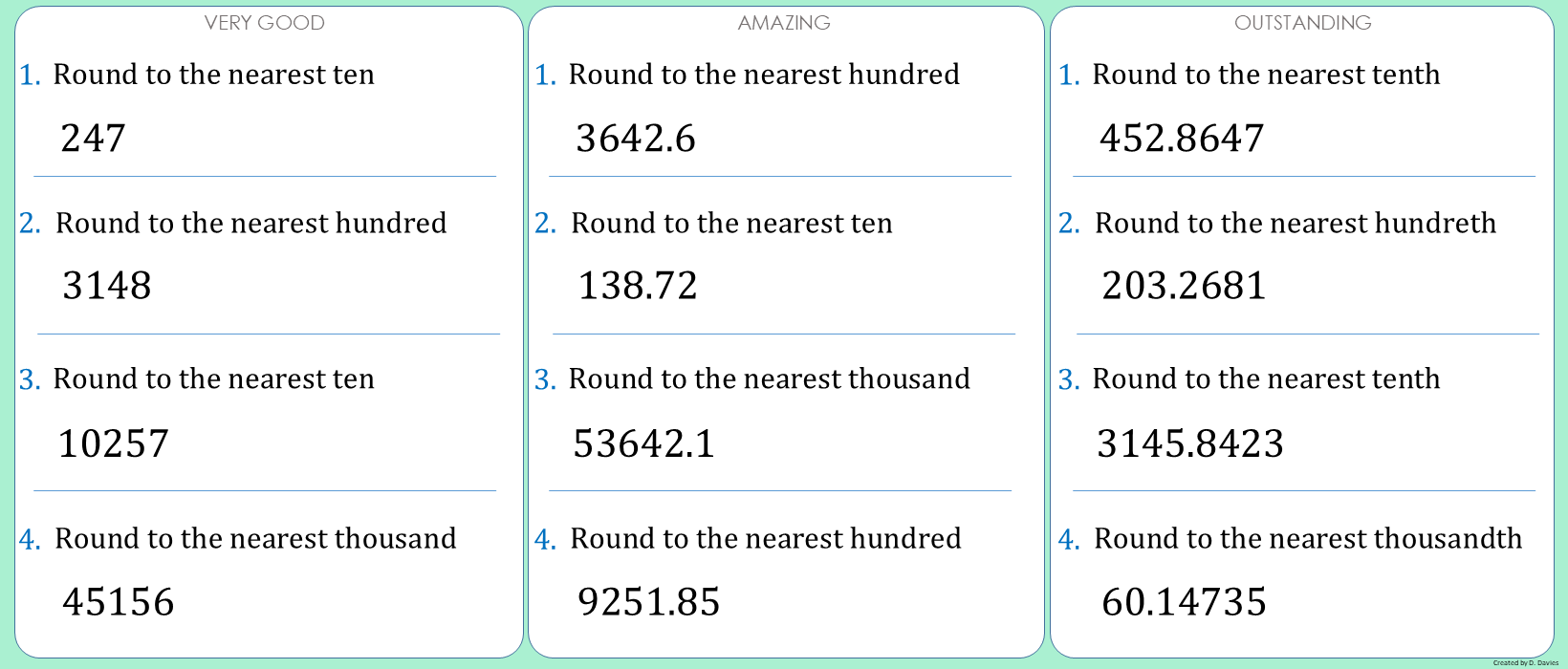Click the number 60.14735
Image resolution: width=1568 pixels, height=669 pixels.
point(1185,602)
